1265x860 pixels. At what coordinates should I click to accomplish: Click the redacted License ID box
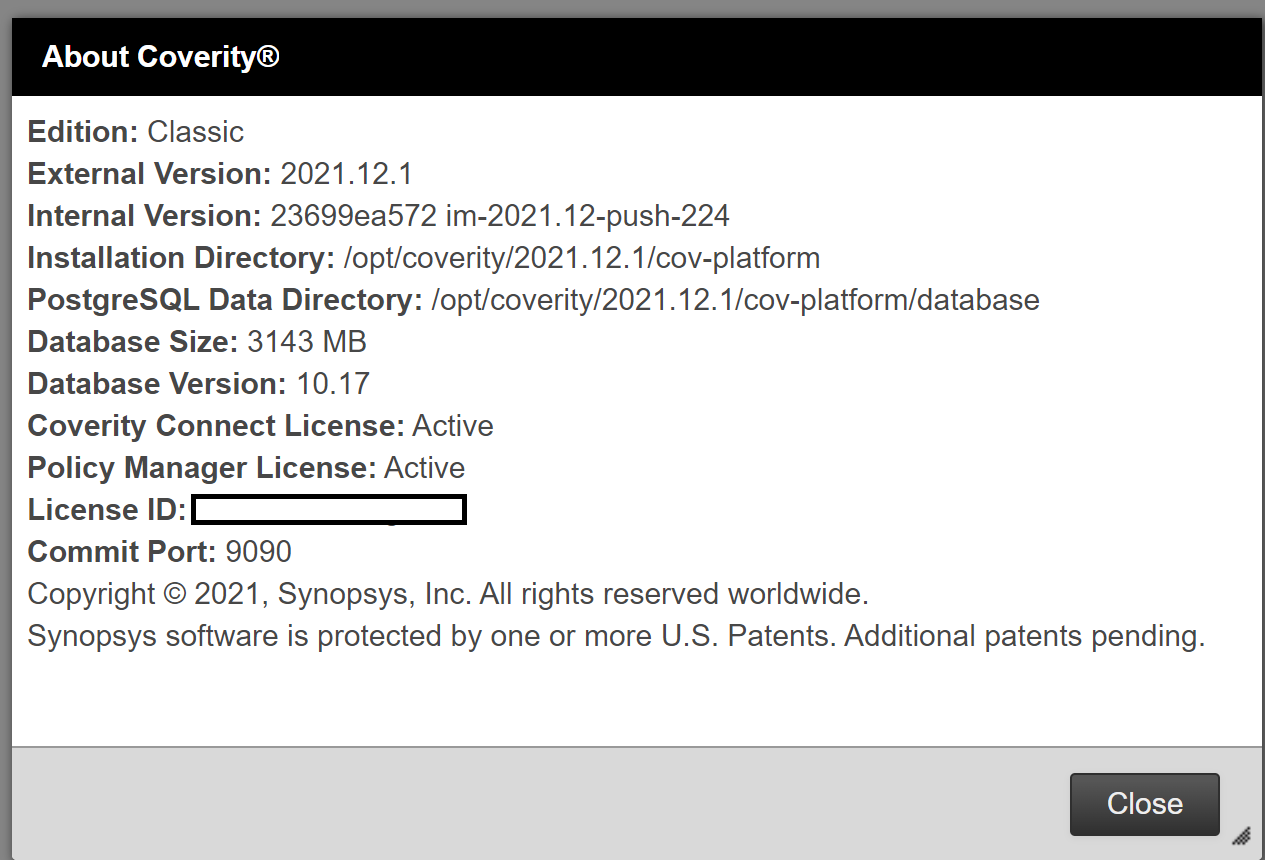[329, 510]
